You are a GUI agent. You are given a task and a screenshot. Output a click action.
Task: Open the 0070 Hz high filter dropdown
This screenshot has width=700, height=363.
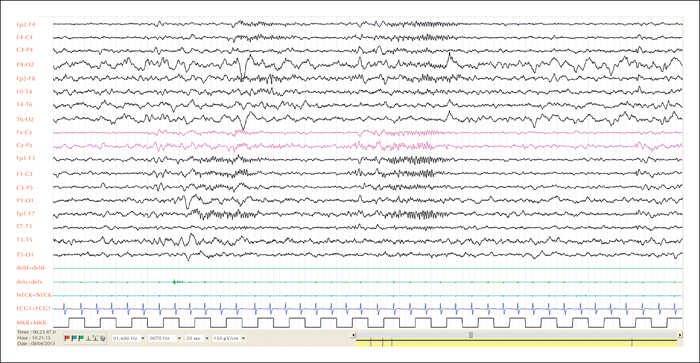tap(179, 338)
